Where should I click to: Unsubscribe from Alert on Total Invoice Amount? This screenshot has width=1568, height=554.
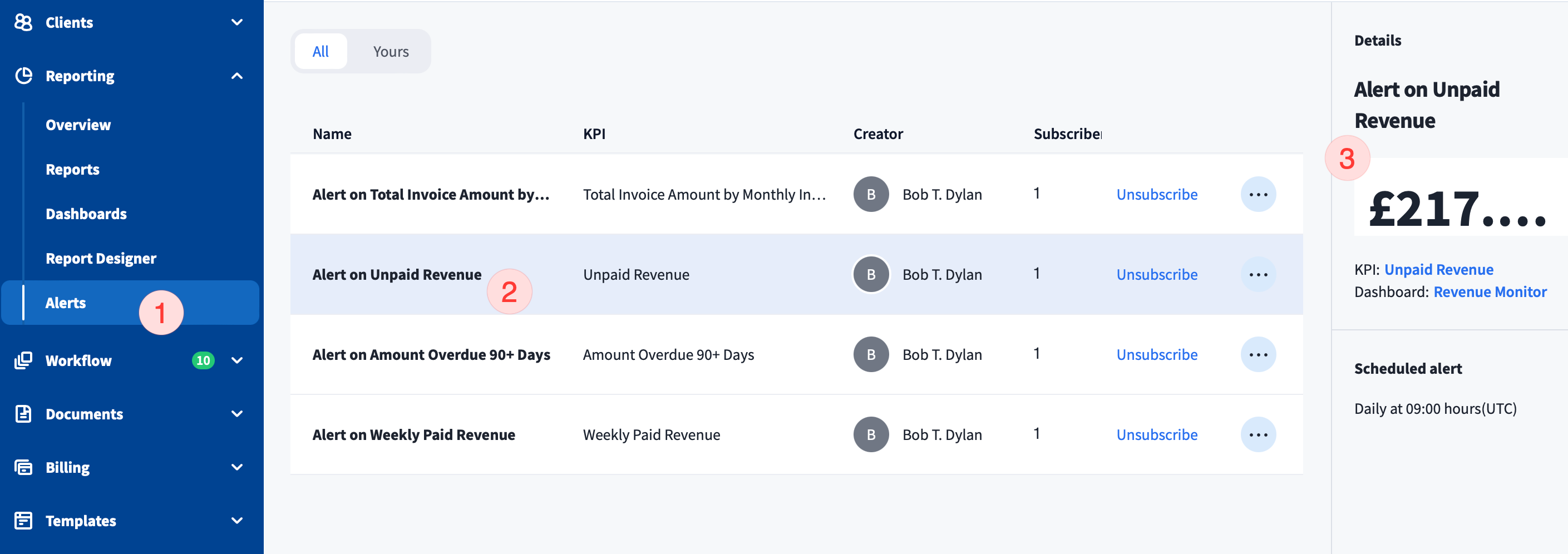click(1156, 195)
